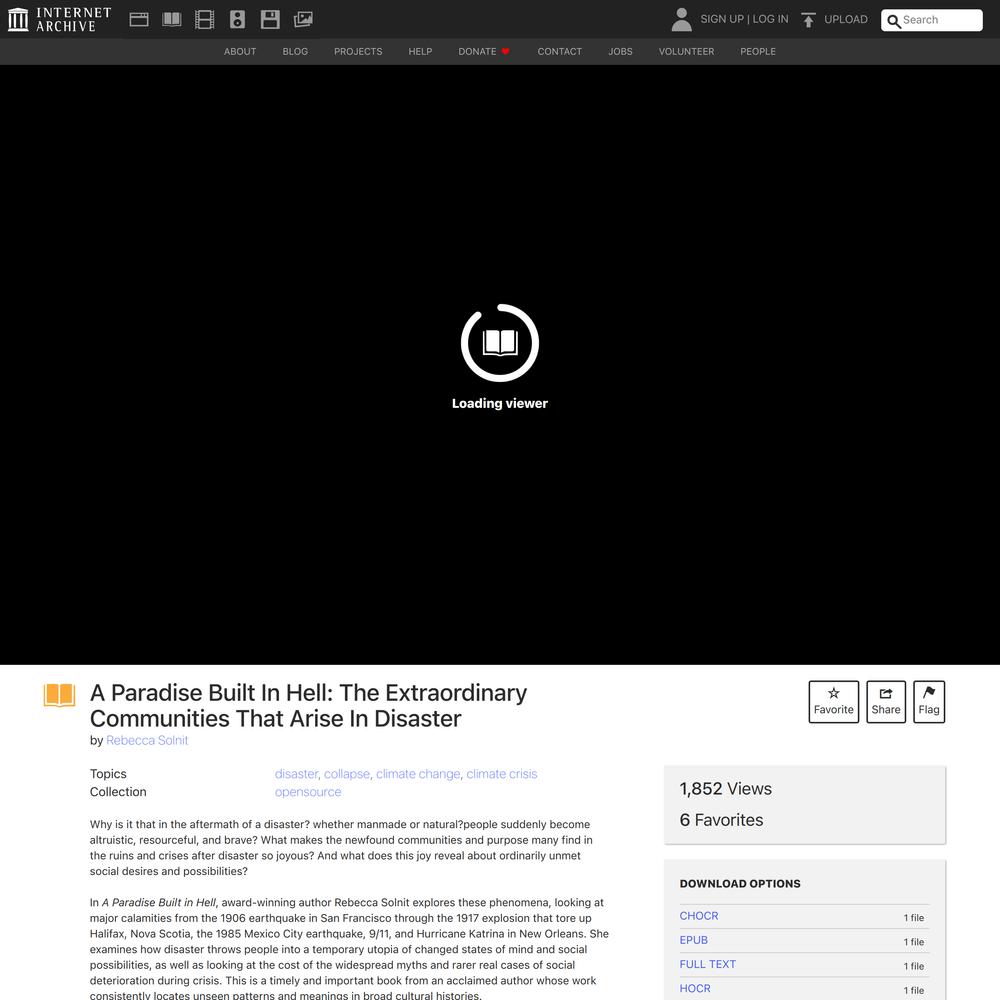This screenshot has width=1000, height=1000.
Task: Open the Software floppy disk icon
Action: [270, 20]
